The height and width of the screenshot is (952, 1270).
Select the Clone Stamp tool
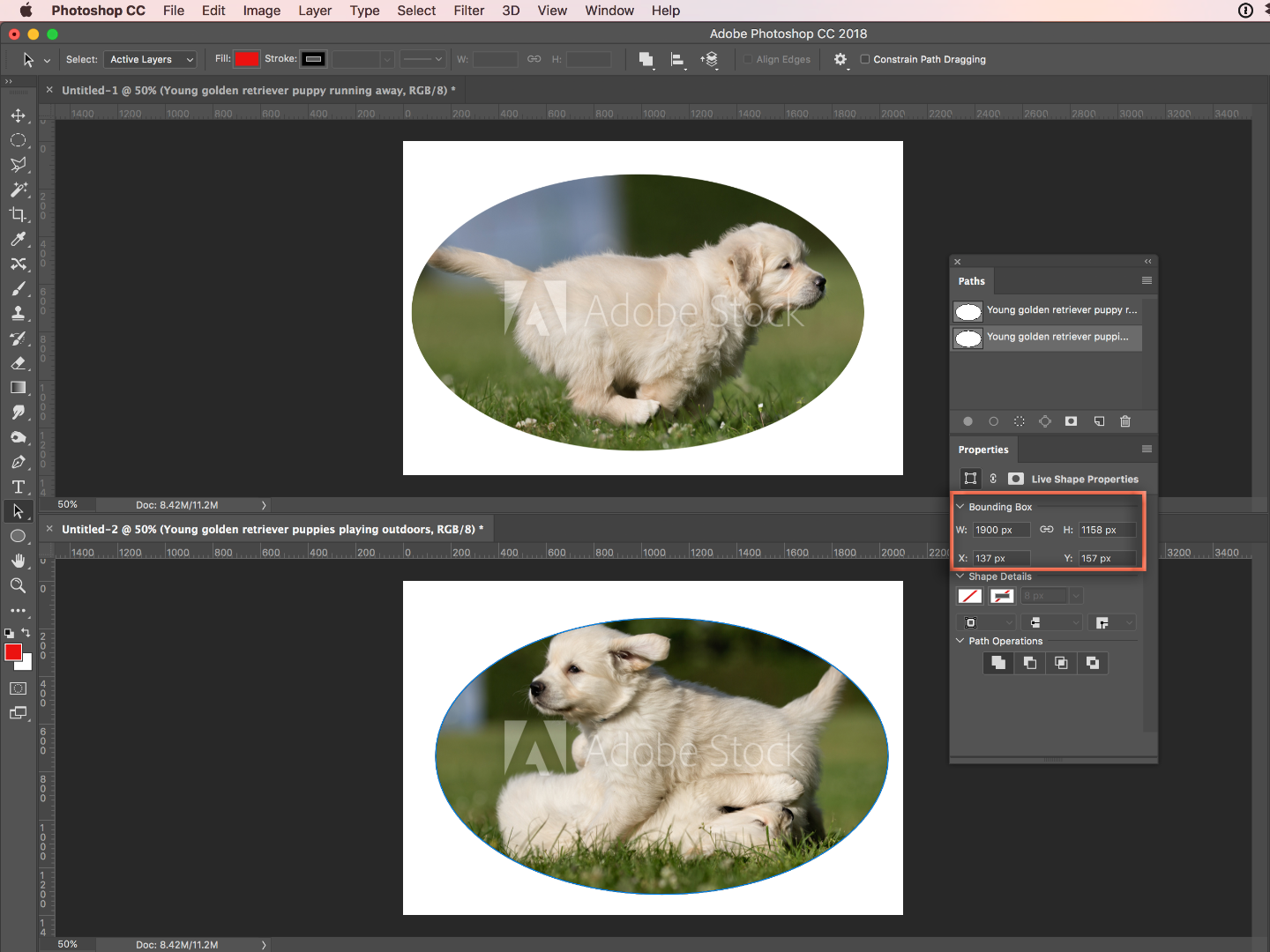click(x=18, y=313)
